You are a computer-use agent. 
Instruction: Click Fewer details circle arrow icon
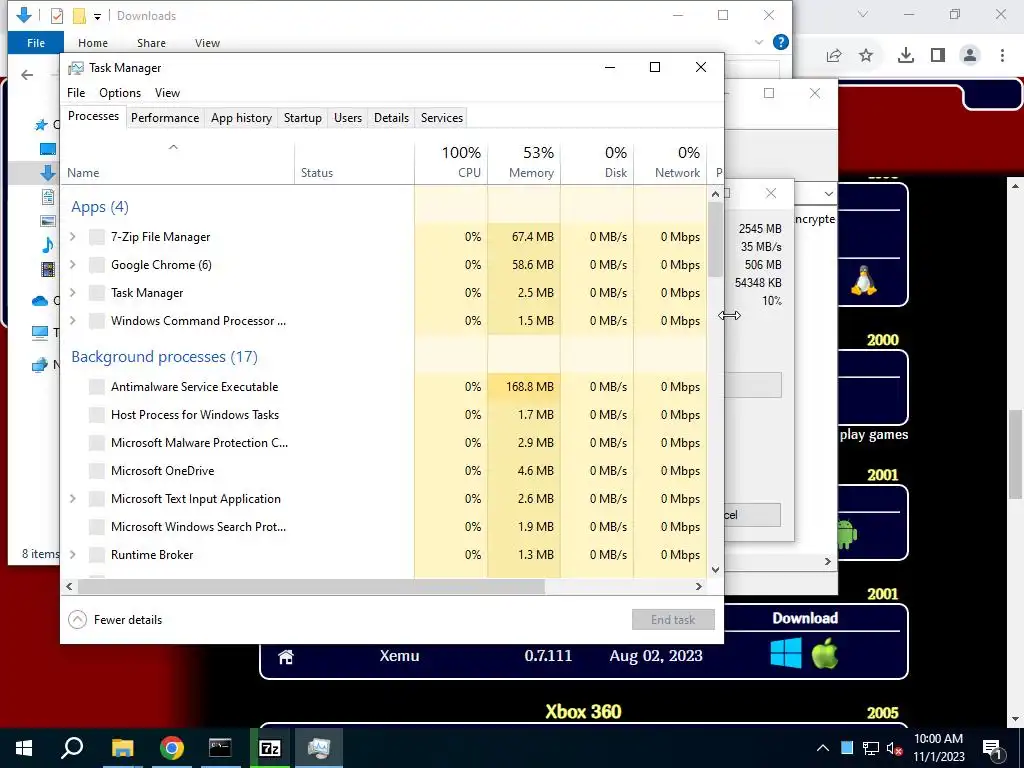click(77, 620)
